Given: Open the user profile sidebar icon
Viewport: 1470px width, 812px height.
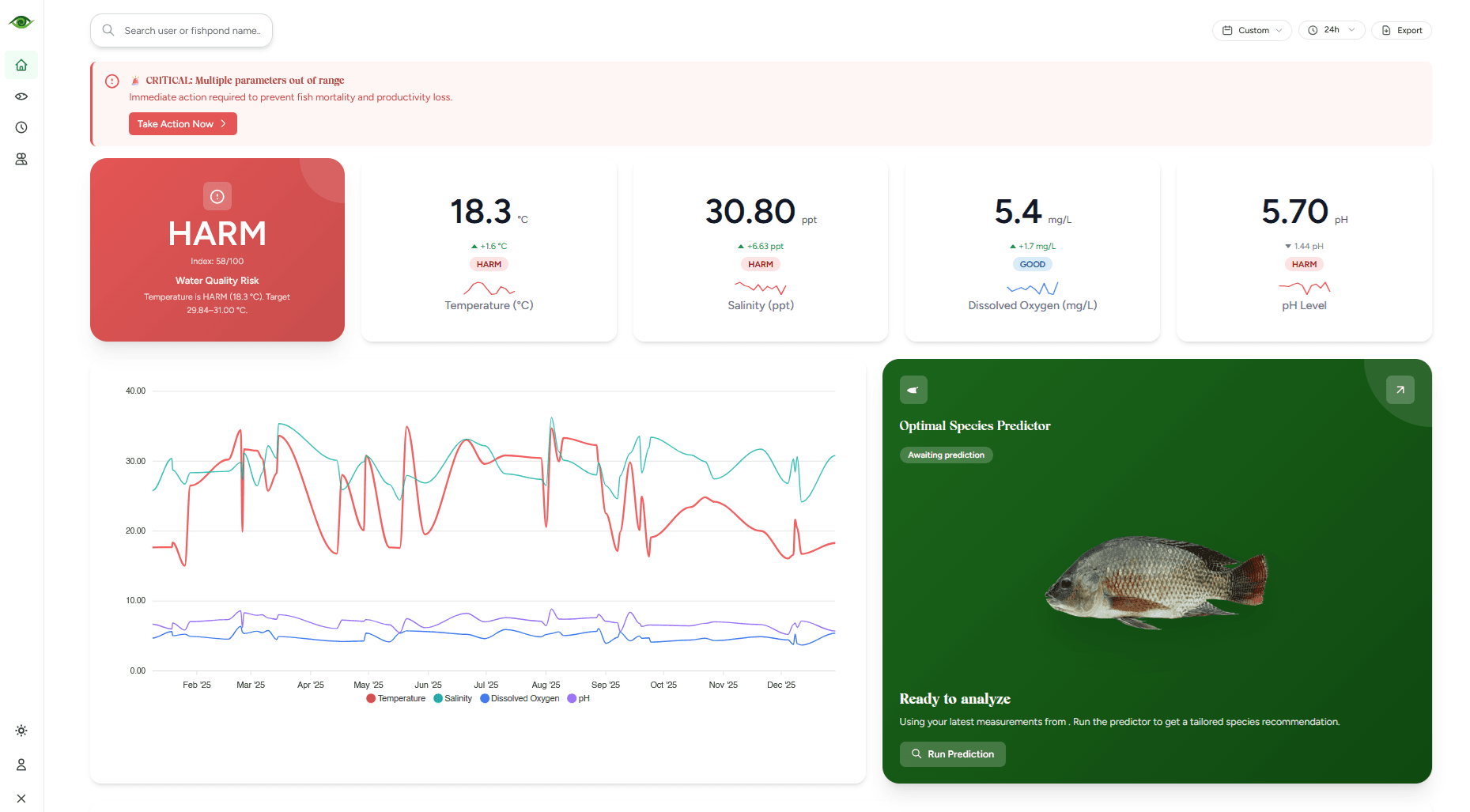Looking at the screenshot, I should [x=21, y=765].
